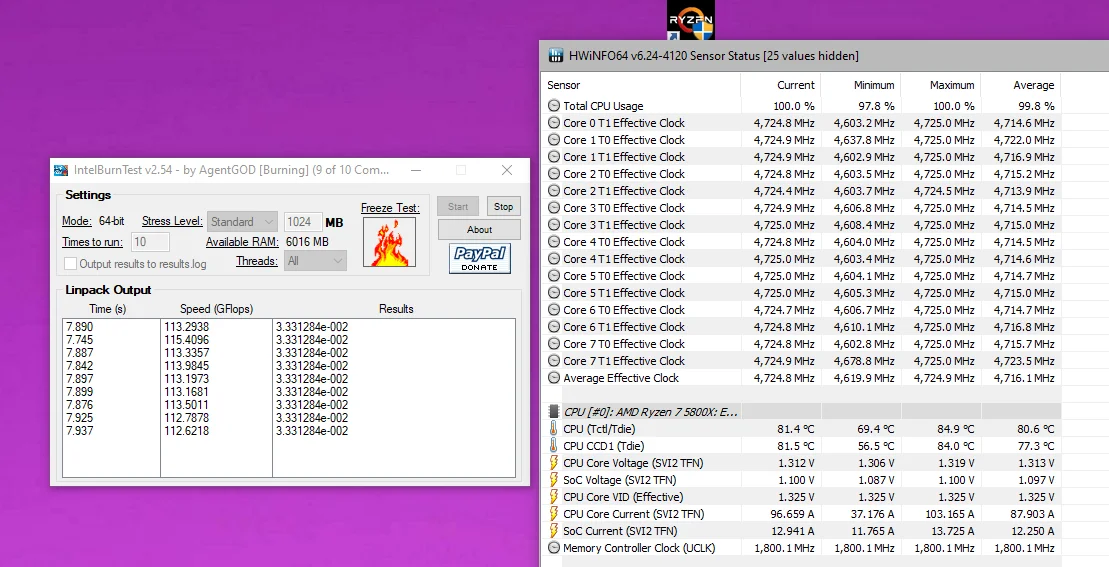This screenshot has height=567, width=1109.
Task: Click the Available RAM 6016 MB value
Action: [x=307, y=242]
